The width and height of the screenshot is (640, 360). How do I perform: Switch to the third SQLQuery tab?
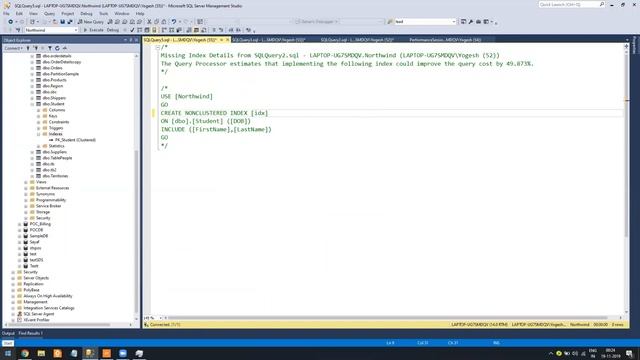pos(358,40)
